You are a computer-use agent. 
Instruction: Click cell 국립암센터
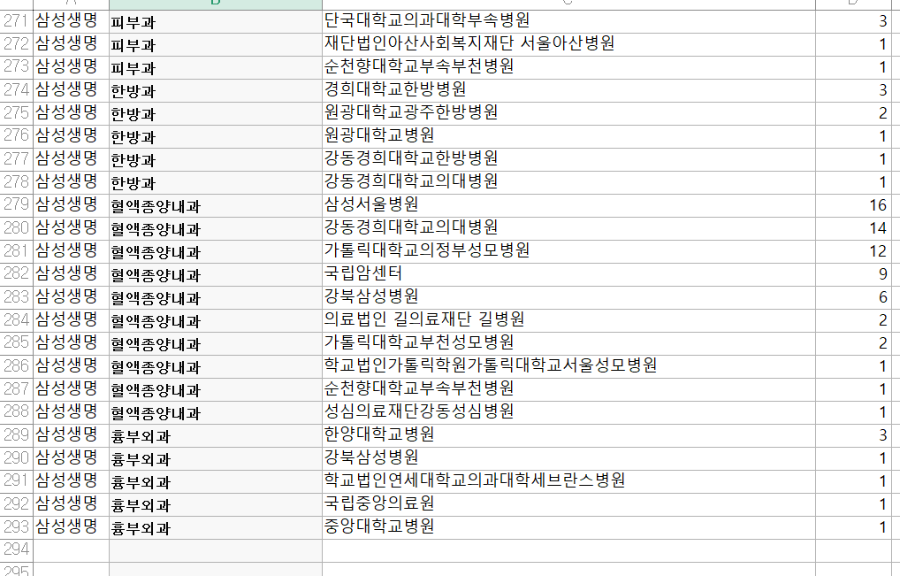[x=568, y=274]
